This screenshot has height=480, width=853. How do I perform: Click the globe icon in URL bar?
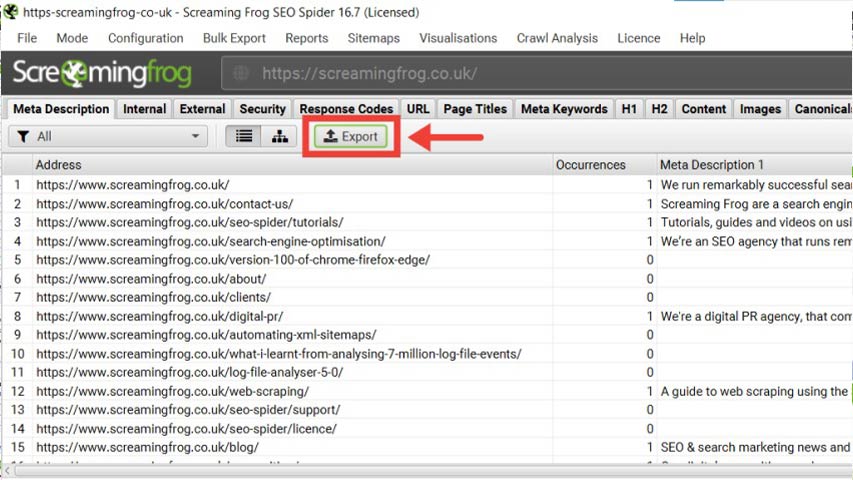coord(240,74)
